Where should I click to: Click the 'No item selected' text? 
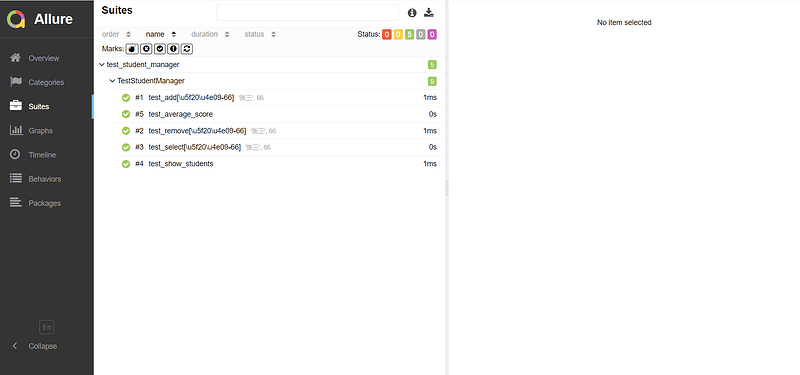point(624,22)
